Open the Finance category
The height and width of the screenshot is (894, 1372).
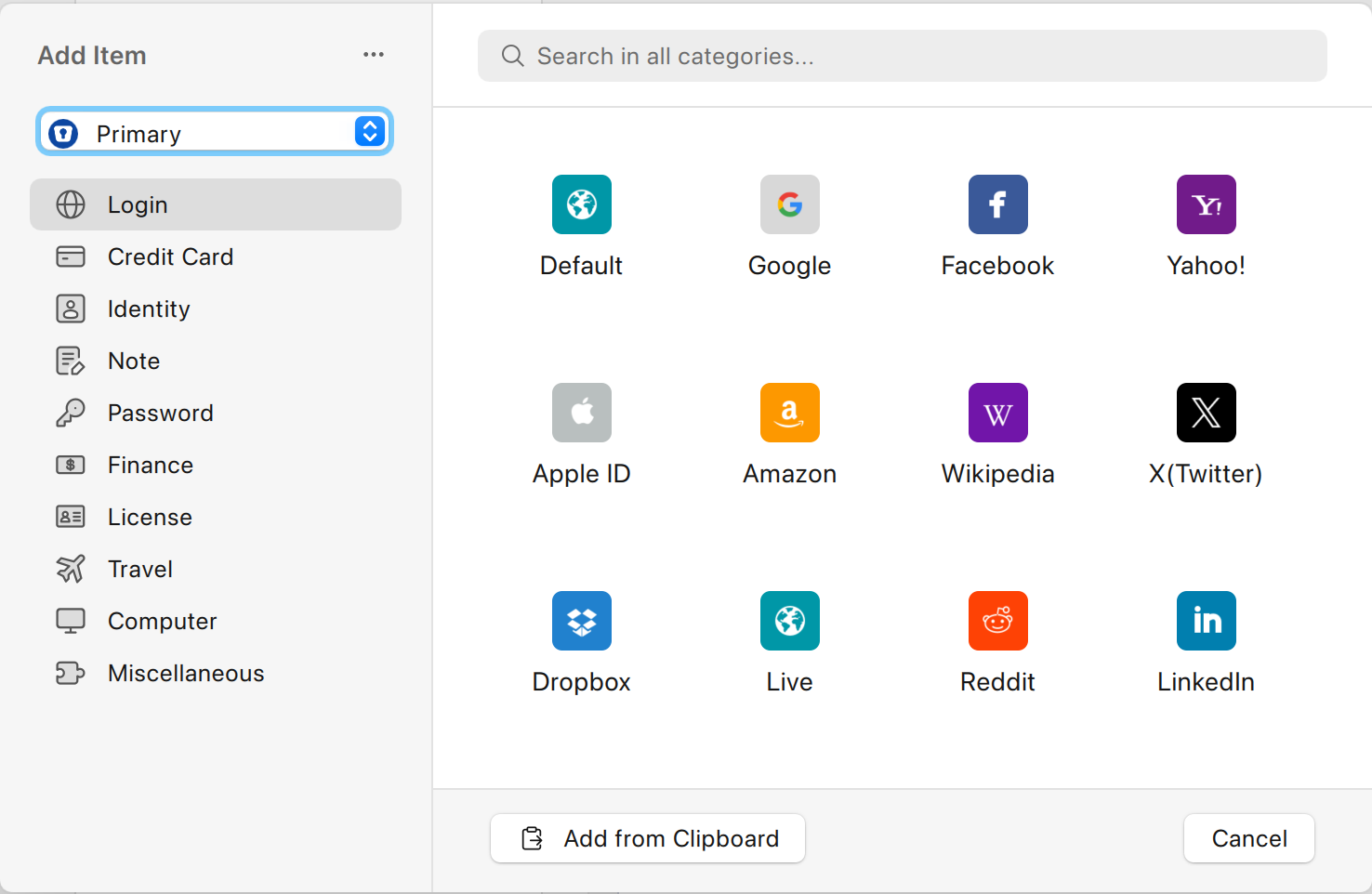click(x=216, y=465)
